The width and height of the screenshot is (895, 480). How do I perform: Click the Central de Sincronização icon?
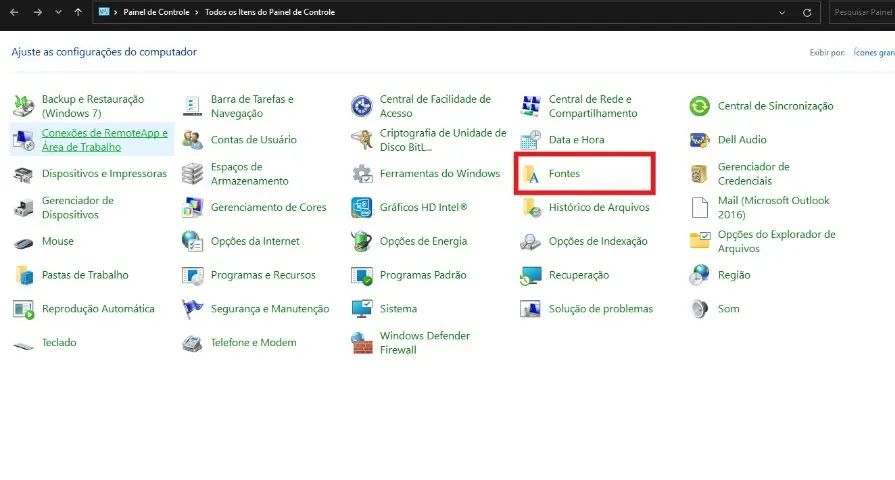[x=699, y=106]
